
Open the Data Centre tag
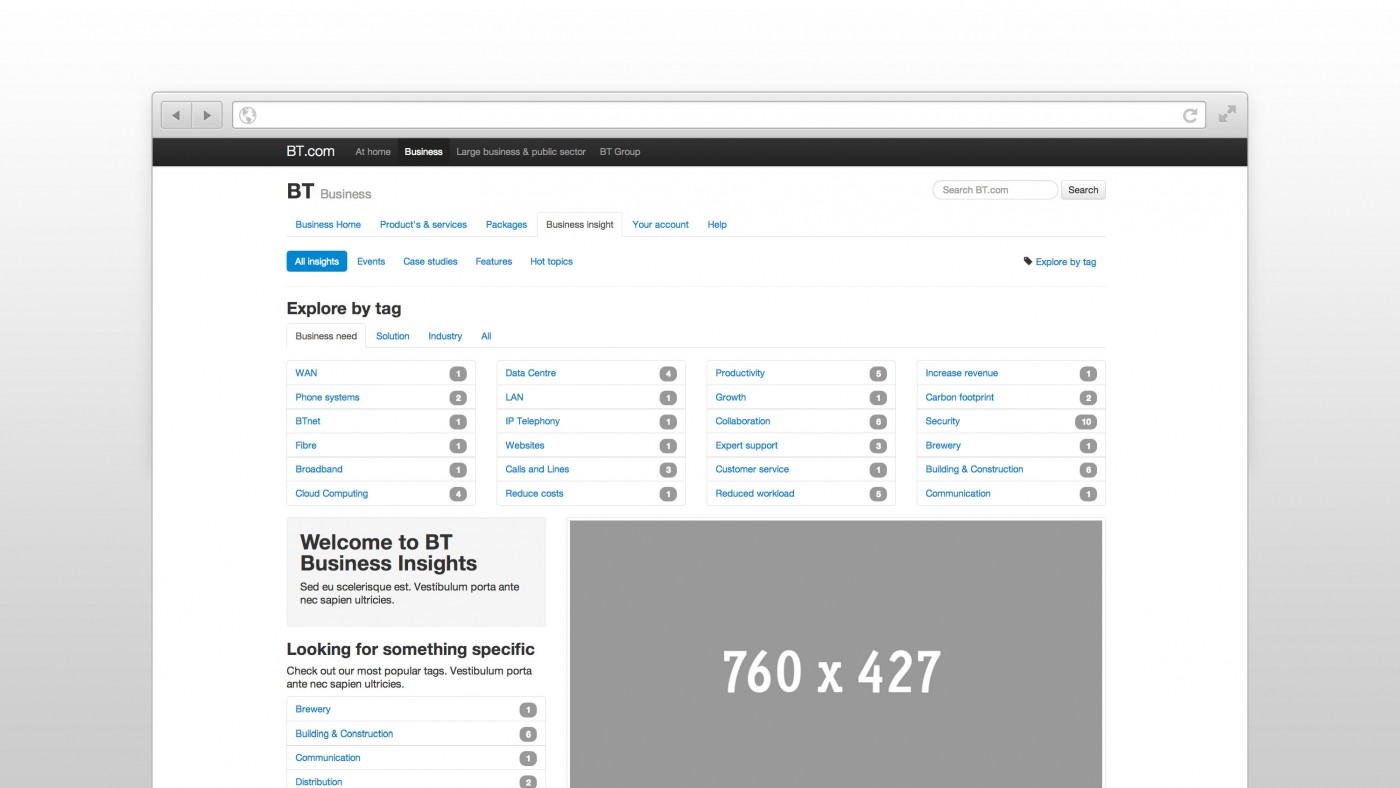point(531,373)
